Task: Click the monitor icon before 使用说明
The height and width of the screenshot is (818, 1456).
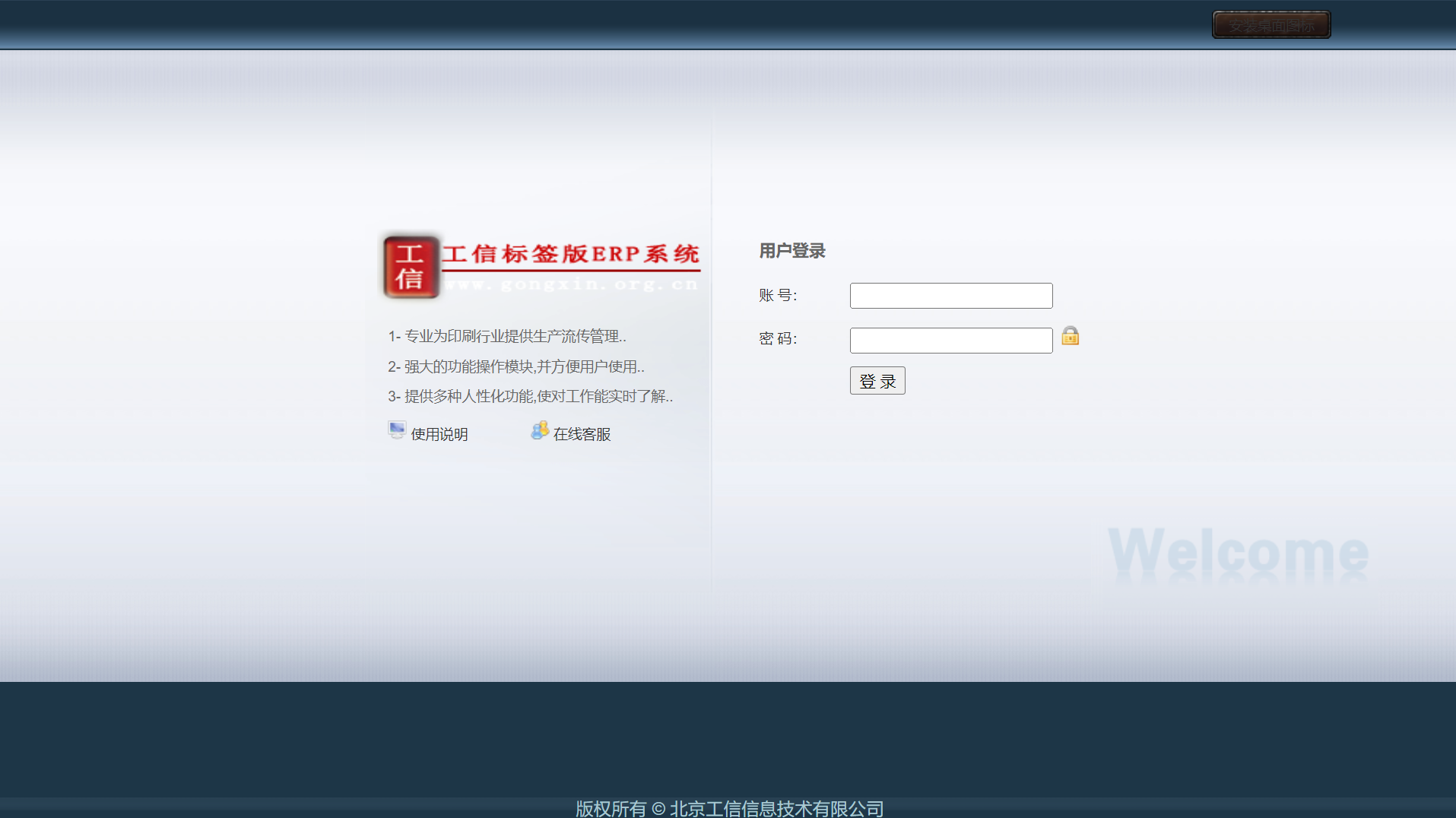Action: [x=396, y=430]
